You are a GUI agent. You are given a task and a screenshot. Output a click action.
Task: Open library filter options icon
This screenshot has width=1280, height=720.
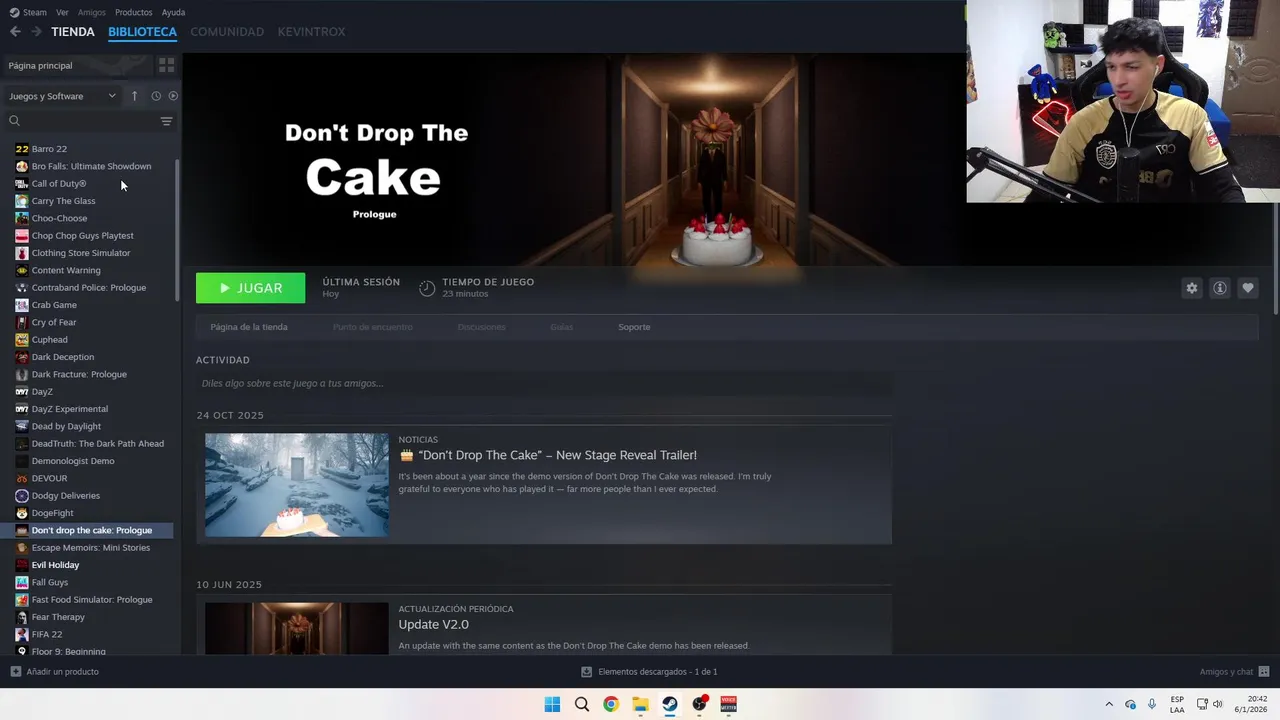coord(166,121)
